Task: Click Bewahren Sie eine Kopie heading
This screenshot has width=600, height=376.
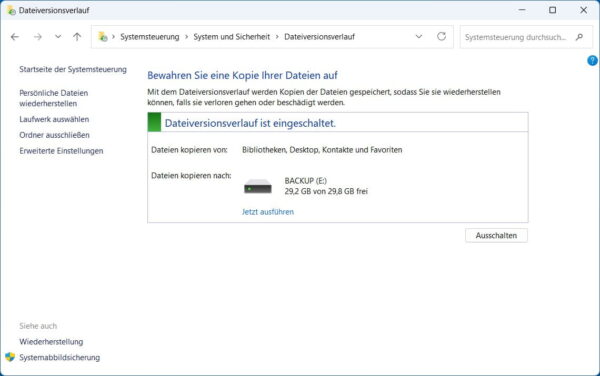Action: pos(242,75)
